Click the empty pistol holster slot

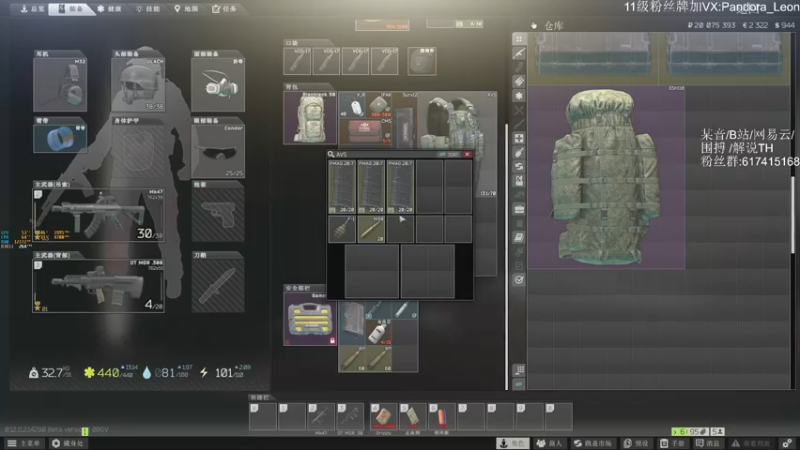218,214
